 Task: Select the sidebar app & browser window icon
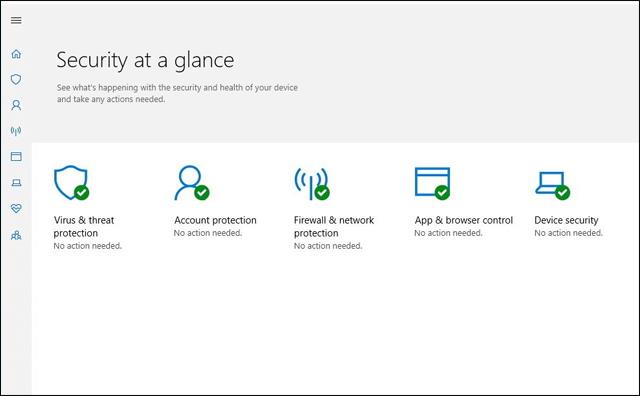pyautogui.click(x=16, y=156)
